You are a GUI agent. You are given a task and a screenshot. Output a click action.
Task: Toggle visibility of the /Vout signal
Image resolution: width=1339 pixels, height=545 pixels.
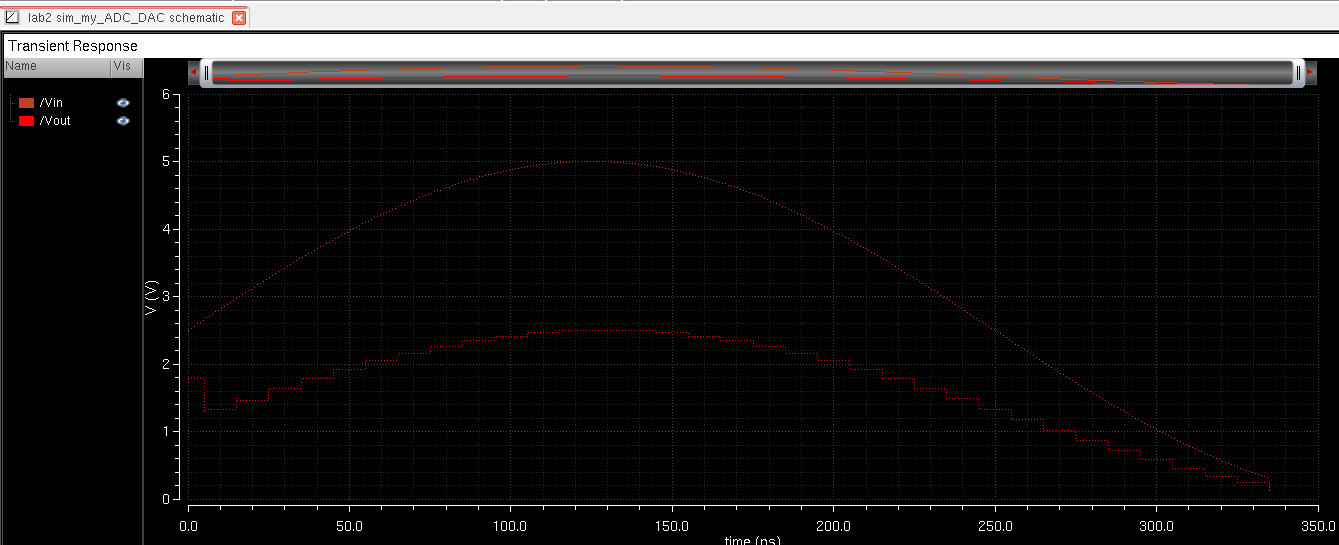(x=123, y=121)
